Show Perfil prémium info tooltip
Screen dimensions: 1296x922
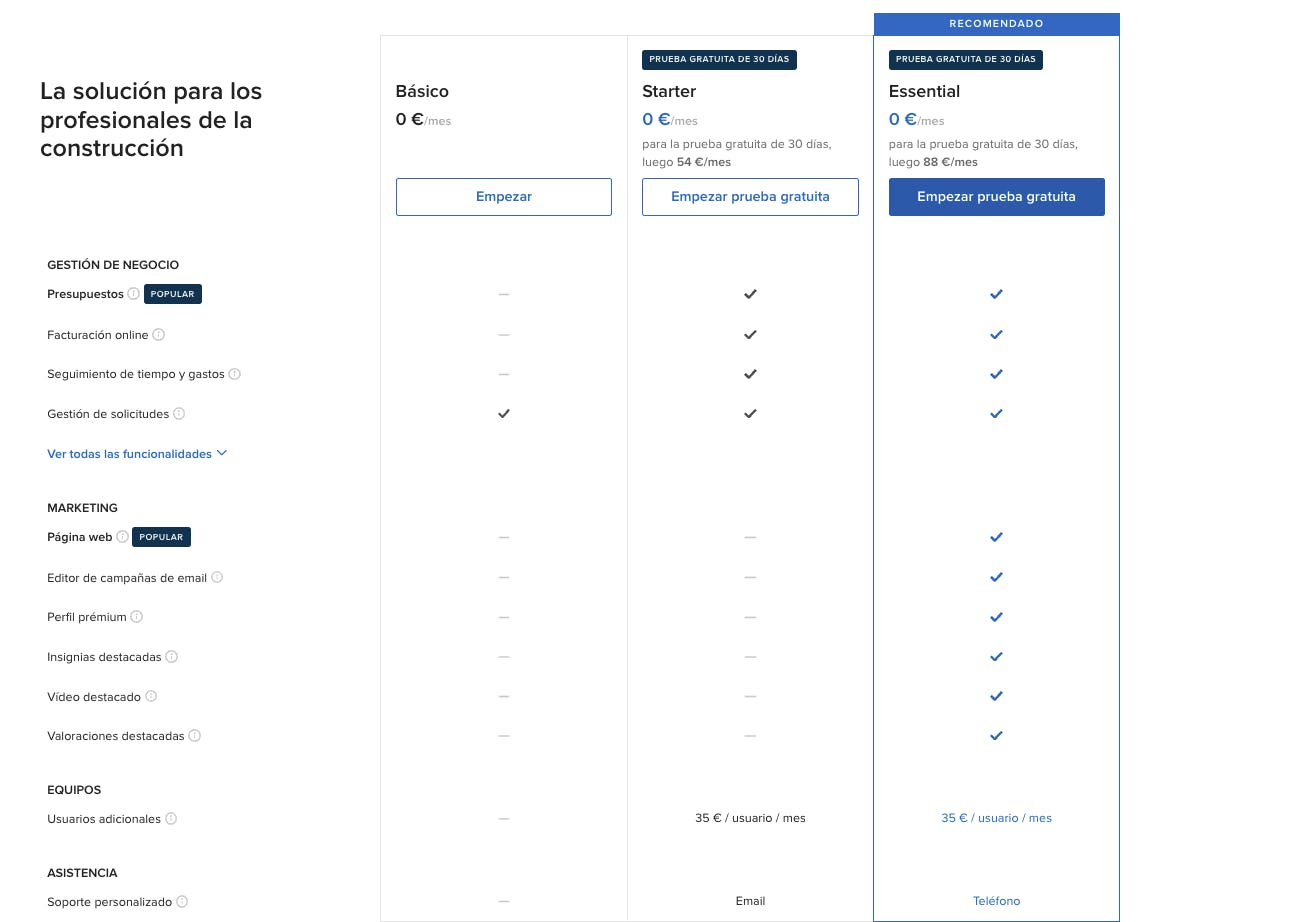coord(137,617)
